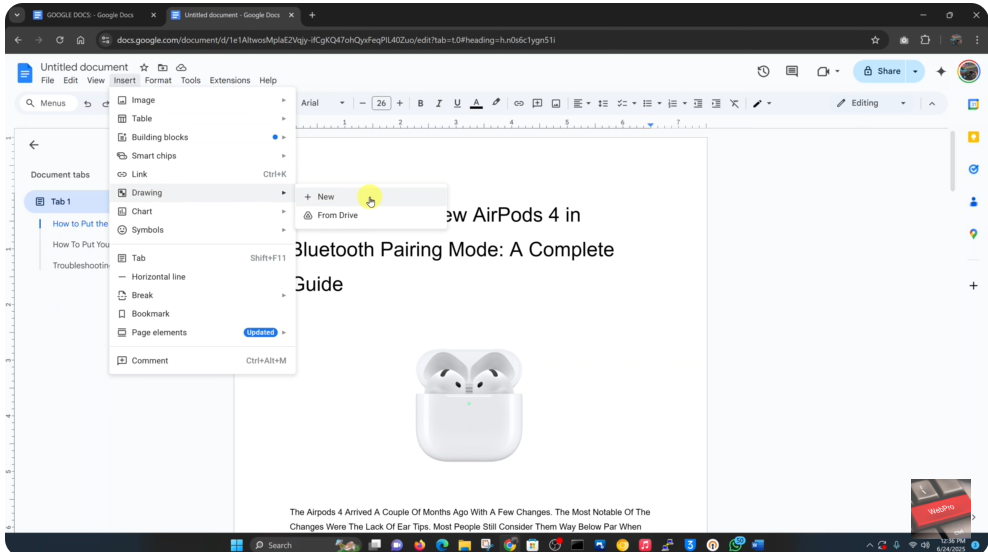Open the text alignment dropdown
Image resolution: width=988 pixels, height=552 pixels.
pos(581,103)
